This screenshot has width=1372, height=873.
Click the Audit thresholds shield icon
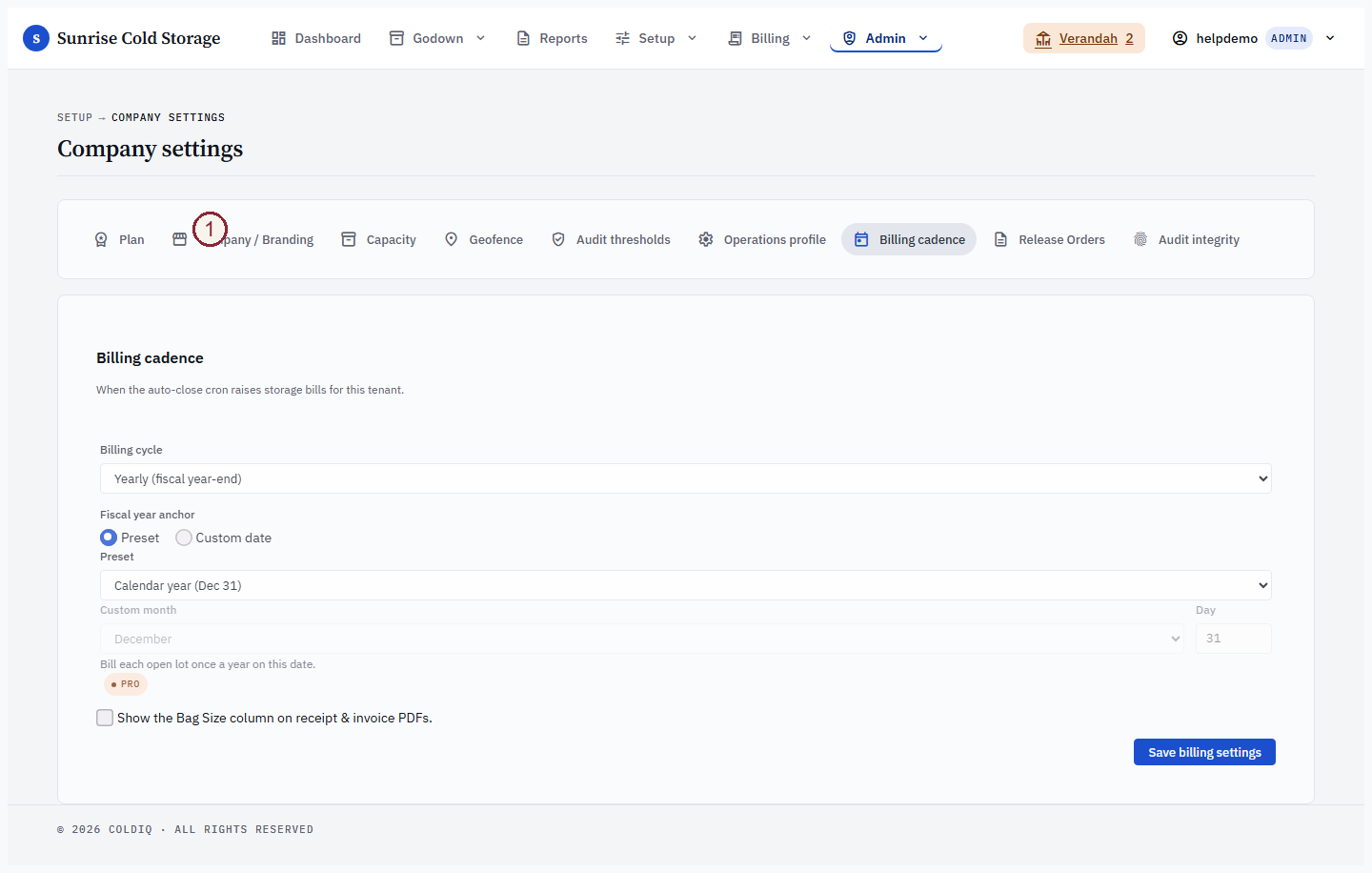[558, 239]
